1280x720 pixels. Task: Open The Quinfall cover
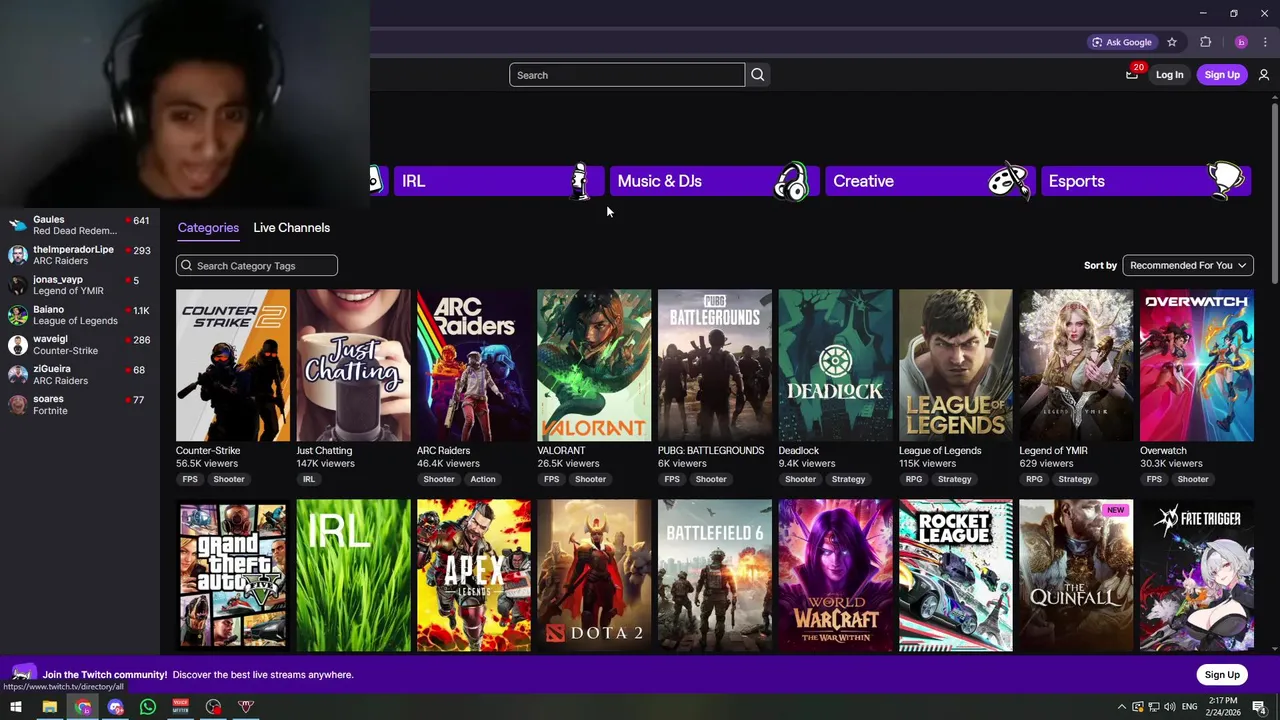pos(1076,576)
